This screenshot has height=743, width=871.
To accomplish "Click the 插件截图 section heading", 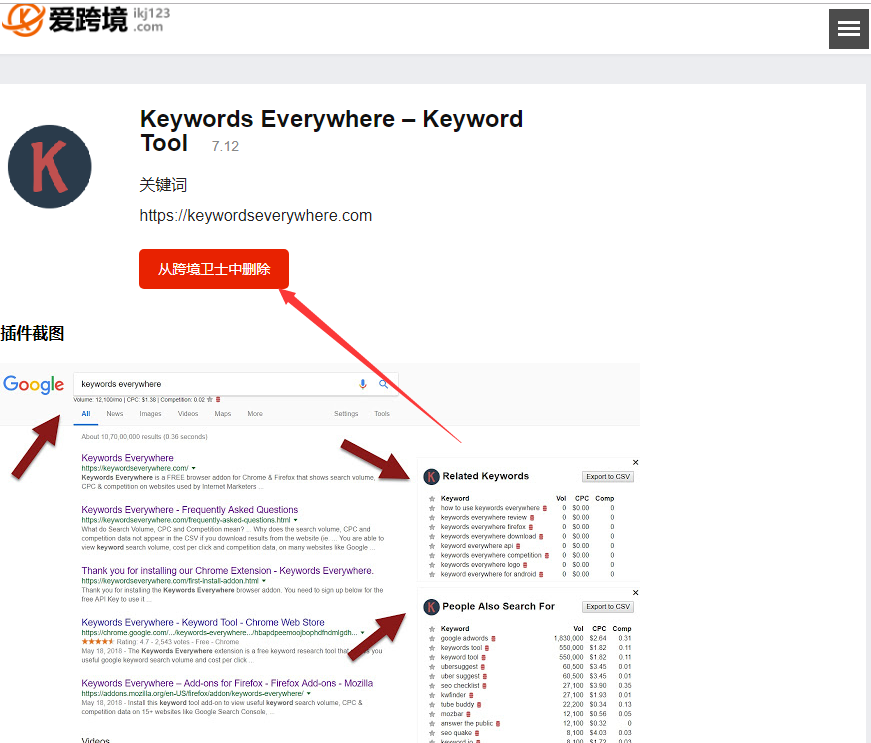I will click(32, 333).
